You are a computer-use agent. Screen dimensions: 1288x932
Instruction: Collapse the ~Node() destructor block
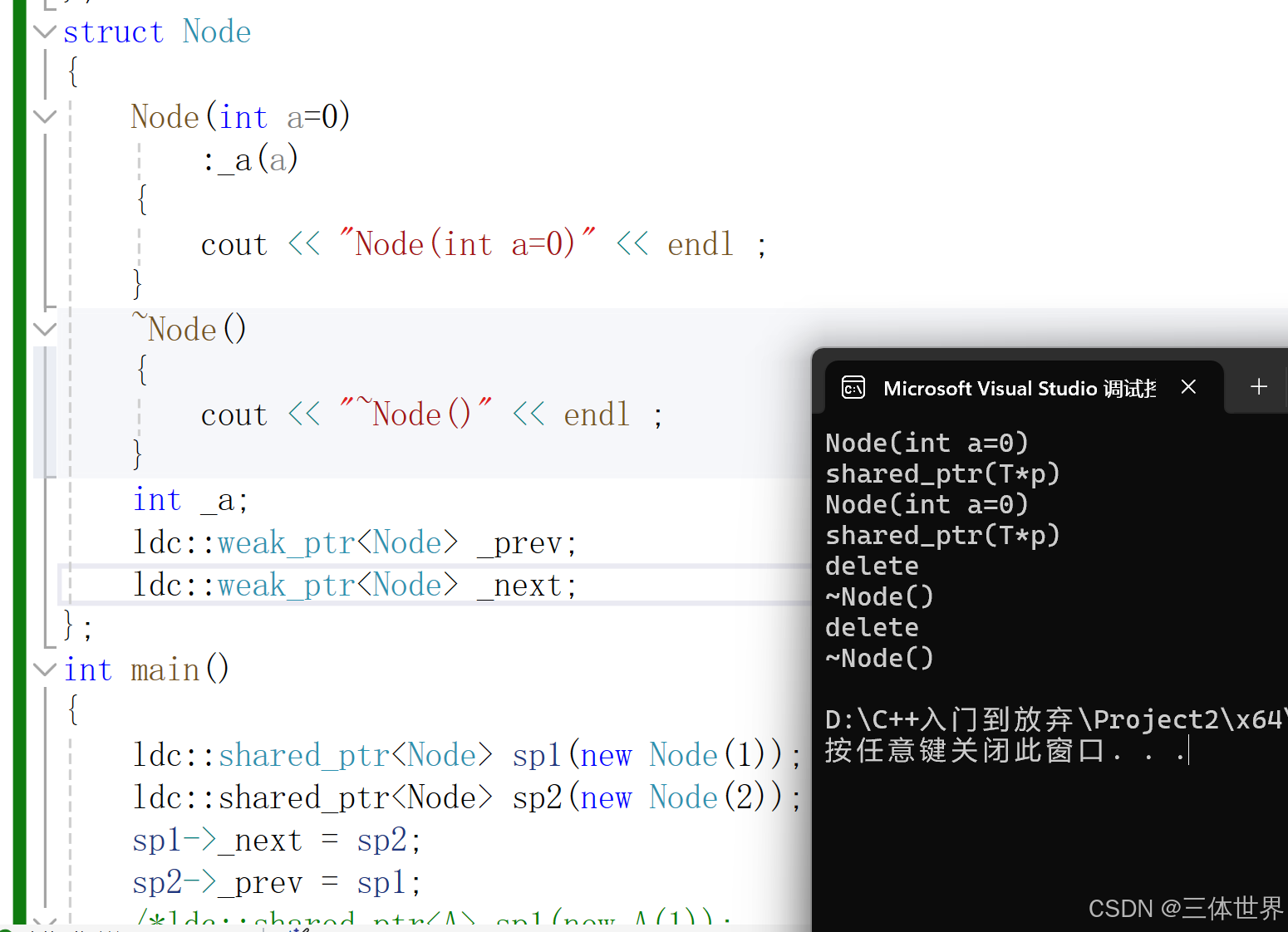(x=45, y=329)
